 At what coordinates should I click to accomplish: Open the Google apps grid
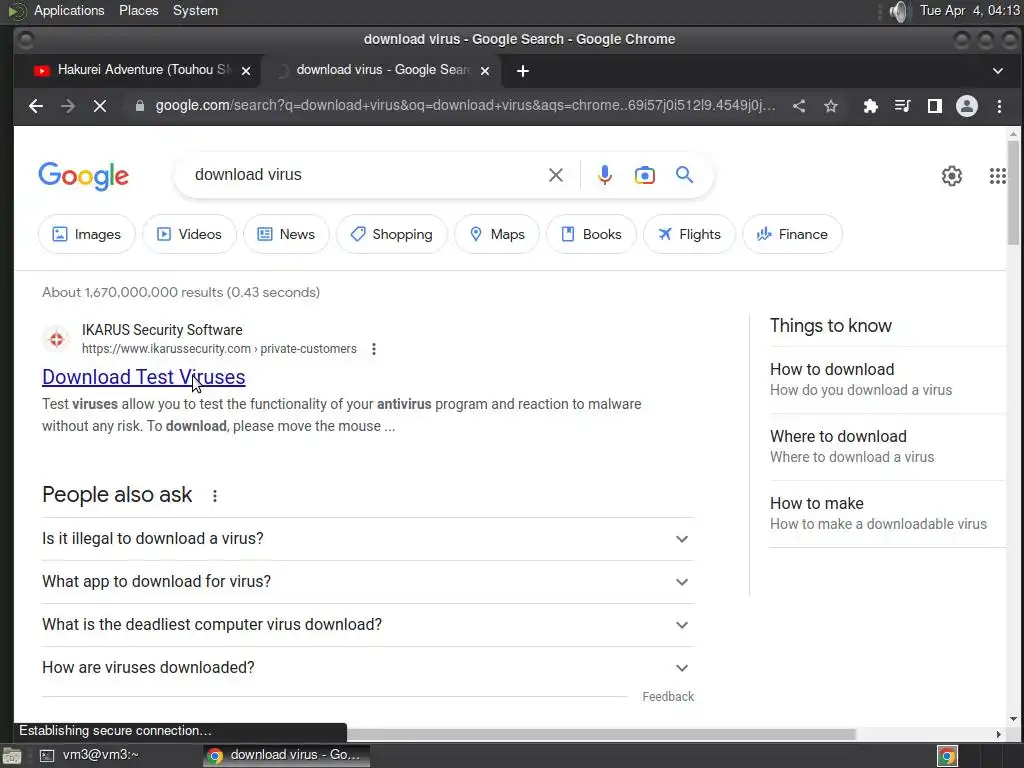pos(997,176)
